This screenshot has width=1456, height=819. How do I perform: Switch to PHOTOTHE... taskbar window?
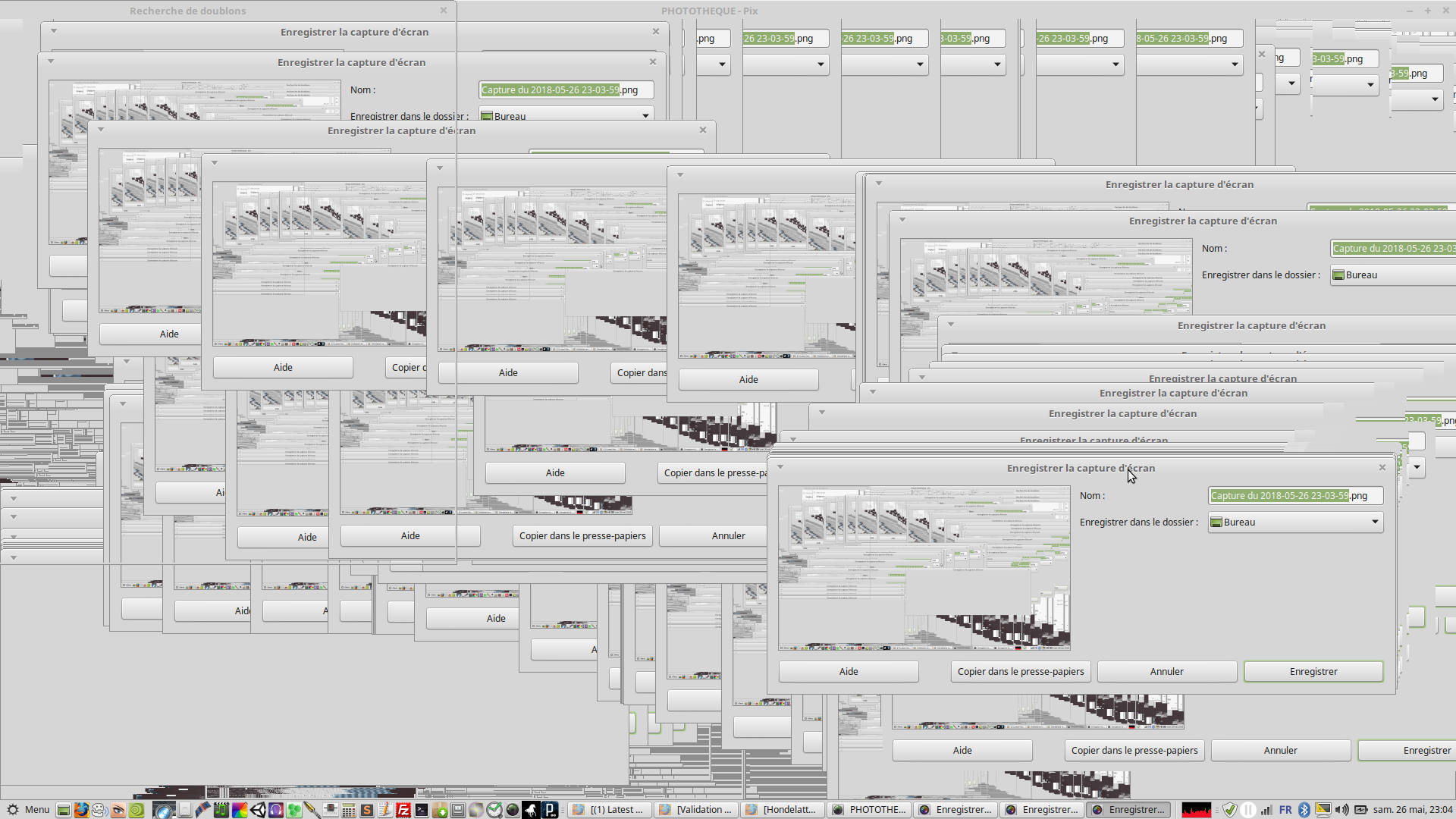click(x=869, y=810)
